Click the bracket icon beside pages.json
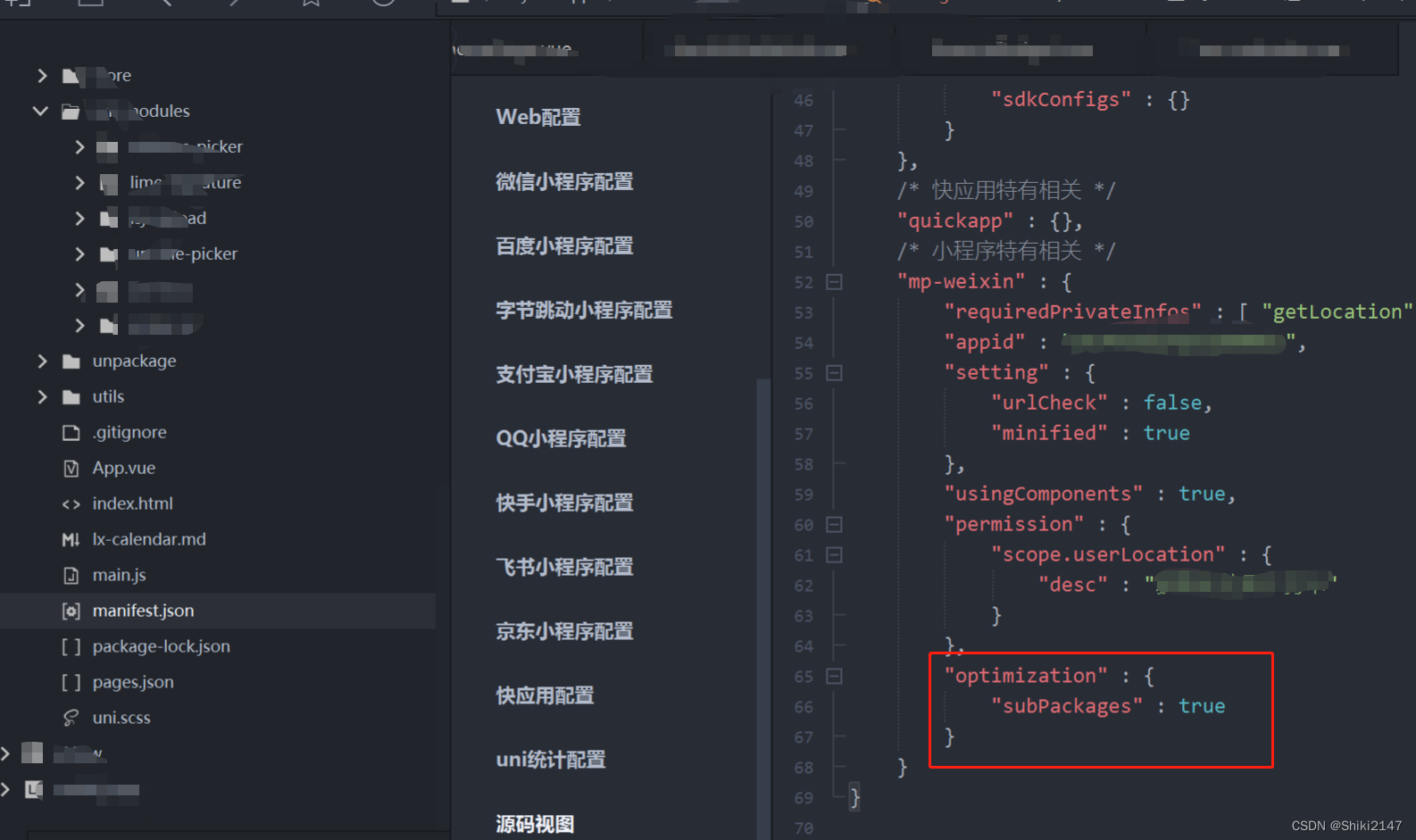The image size is (1416, 840). (x=71, y=682)
